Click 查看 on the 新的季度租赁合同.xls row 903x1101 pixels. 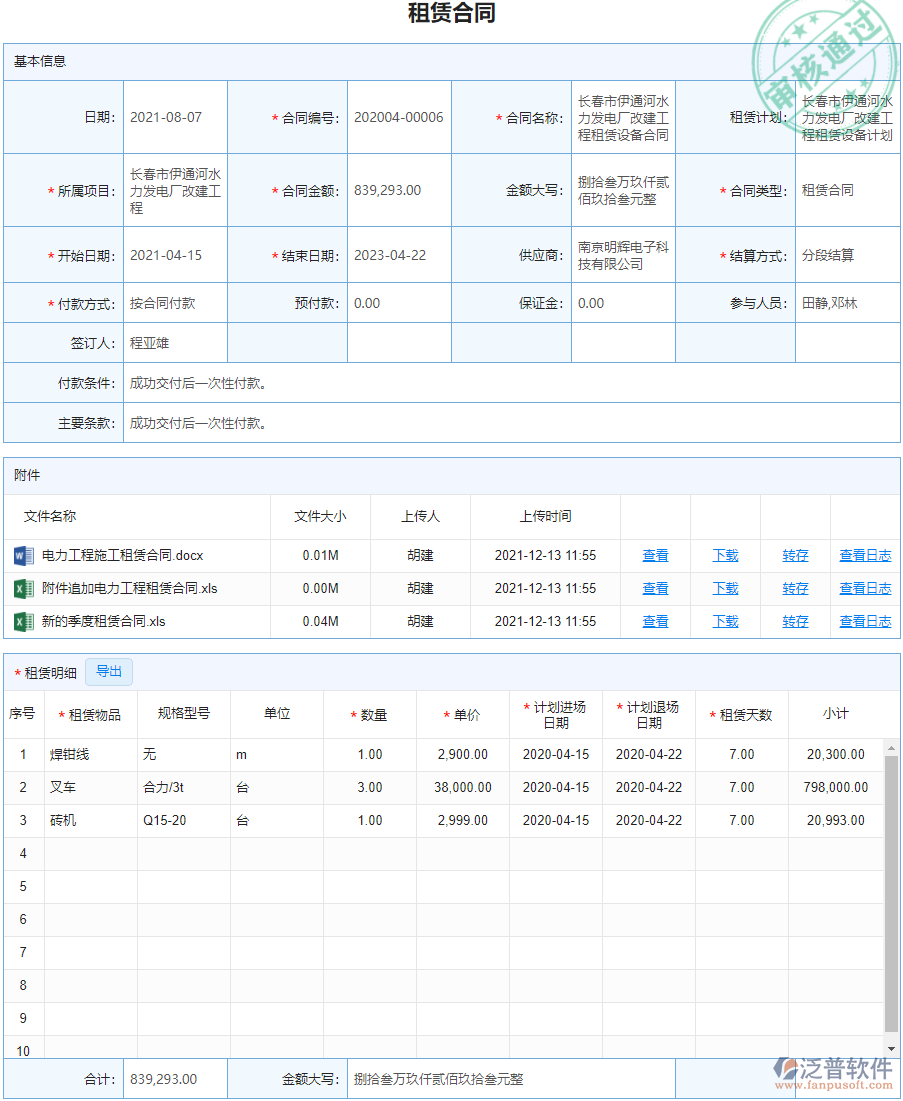click(655, 621)
